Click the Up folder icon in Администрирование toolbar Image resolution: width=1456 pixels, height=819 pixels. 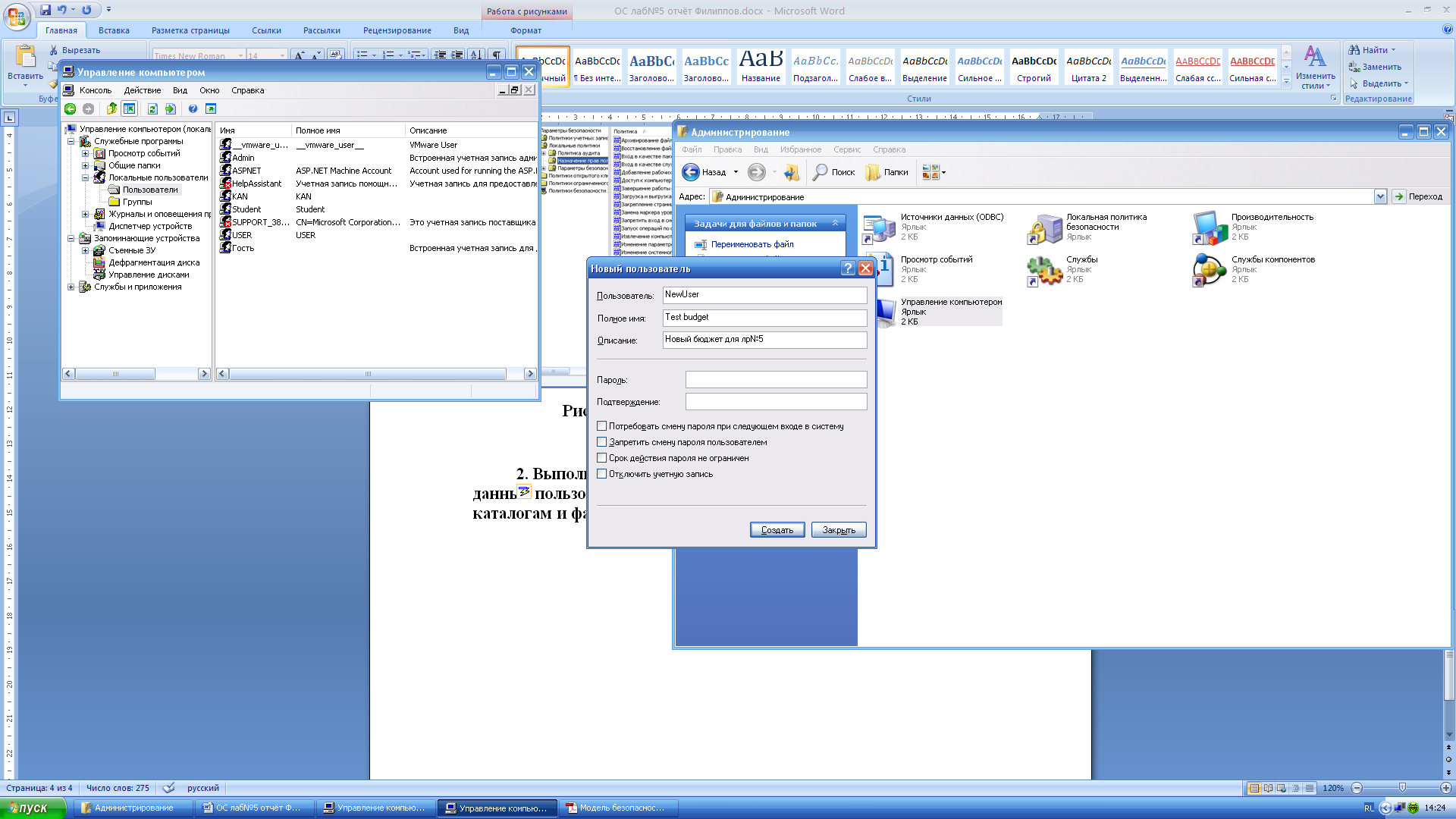(792, 172)
